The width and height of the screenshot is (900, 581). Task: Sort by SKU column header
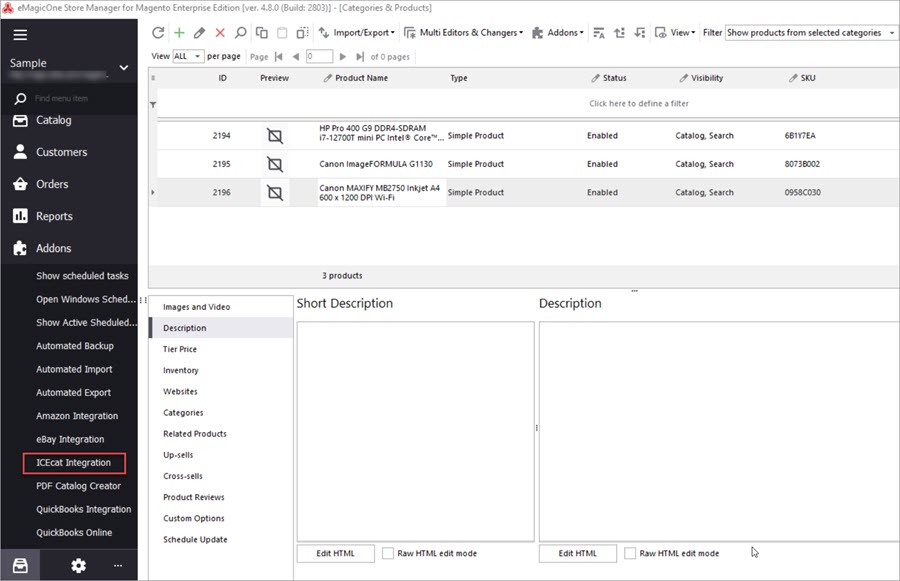tap(808, 78)
